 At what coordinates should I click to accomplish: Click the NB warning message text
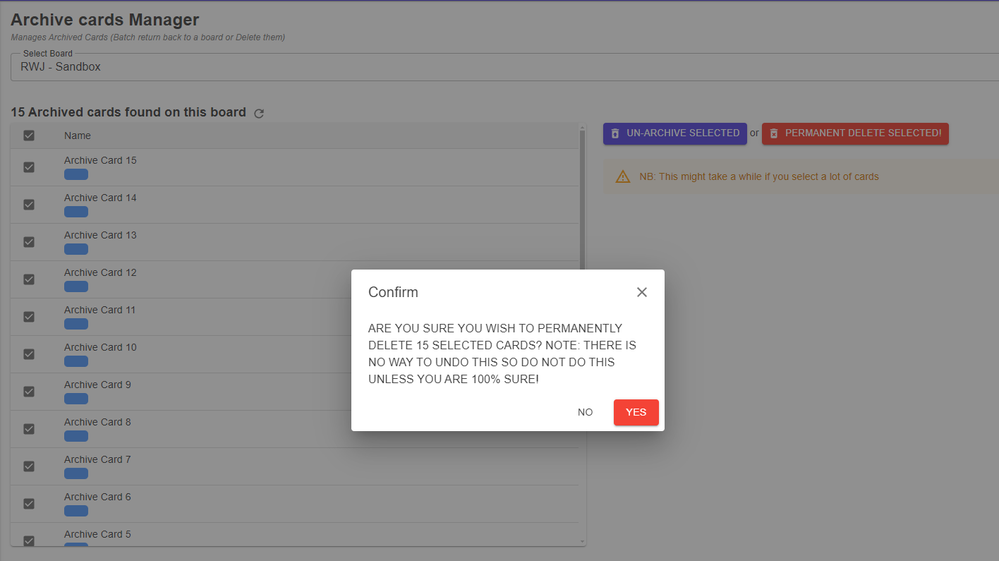[759, 177]
